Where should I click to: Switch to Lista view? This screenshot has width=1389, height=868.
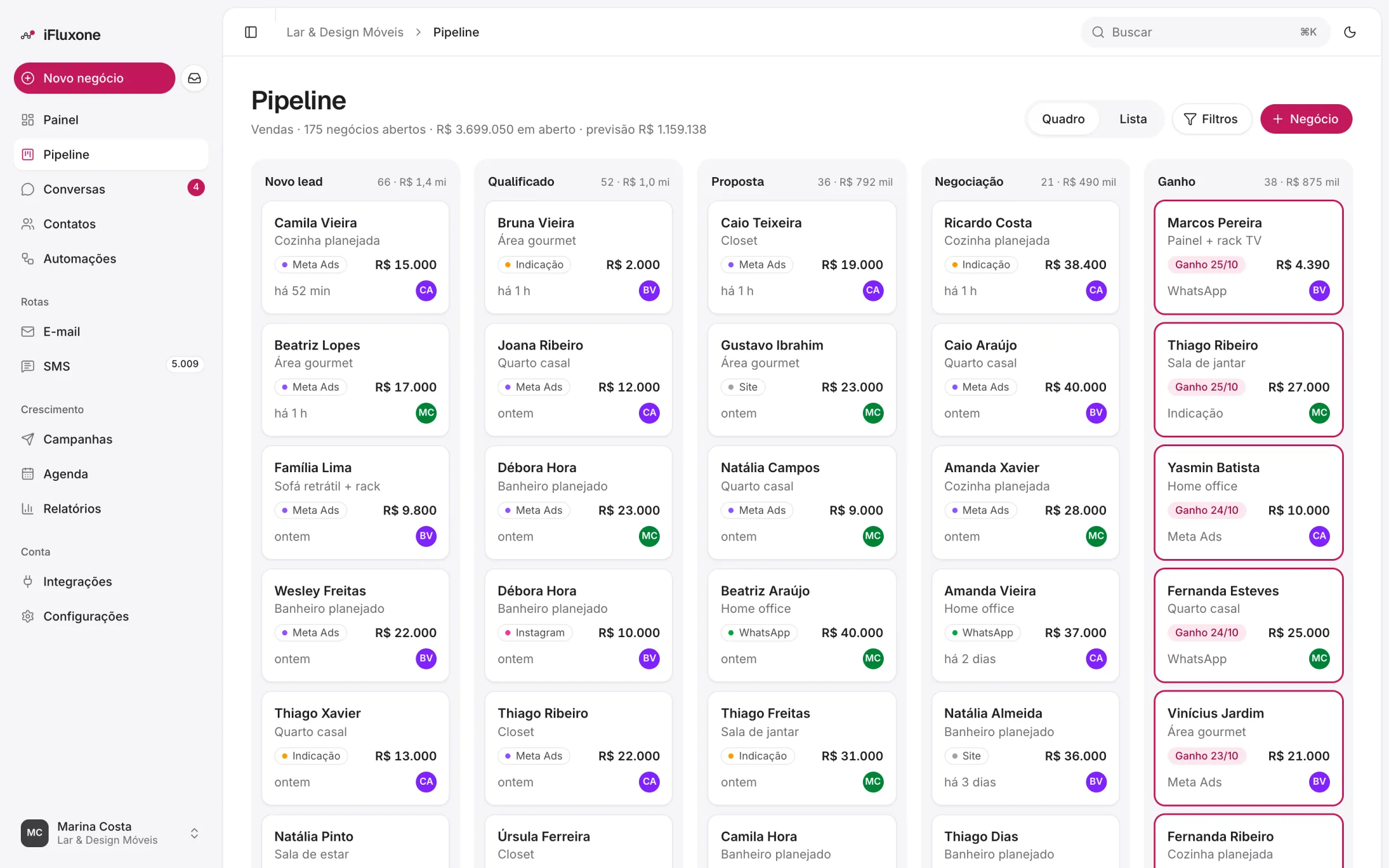[x=1133, y=119]
